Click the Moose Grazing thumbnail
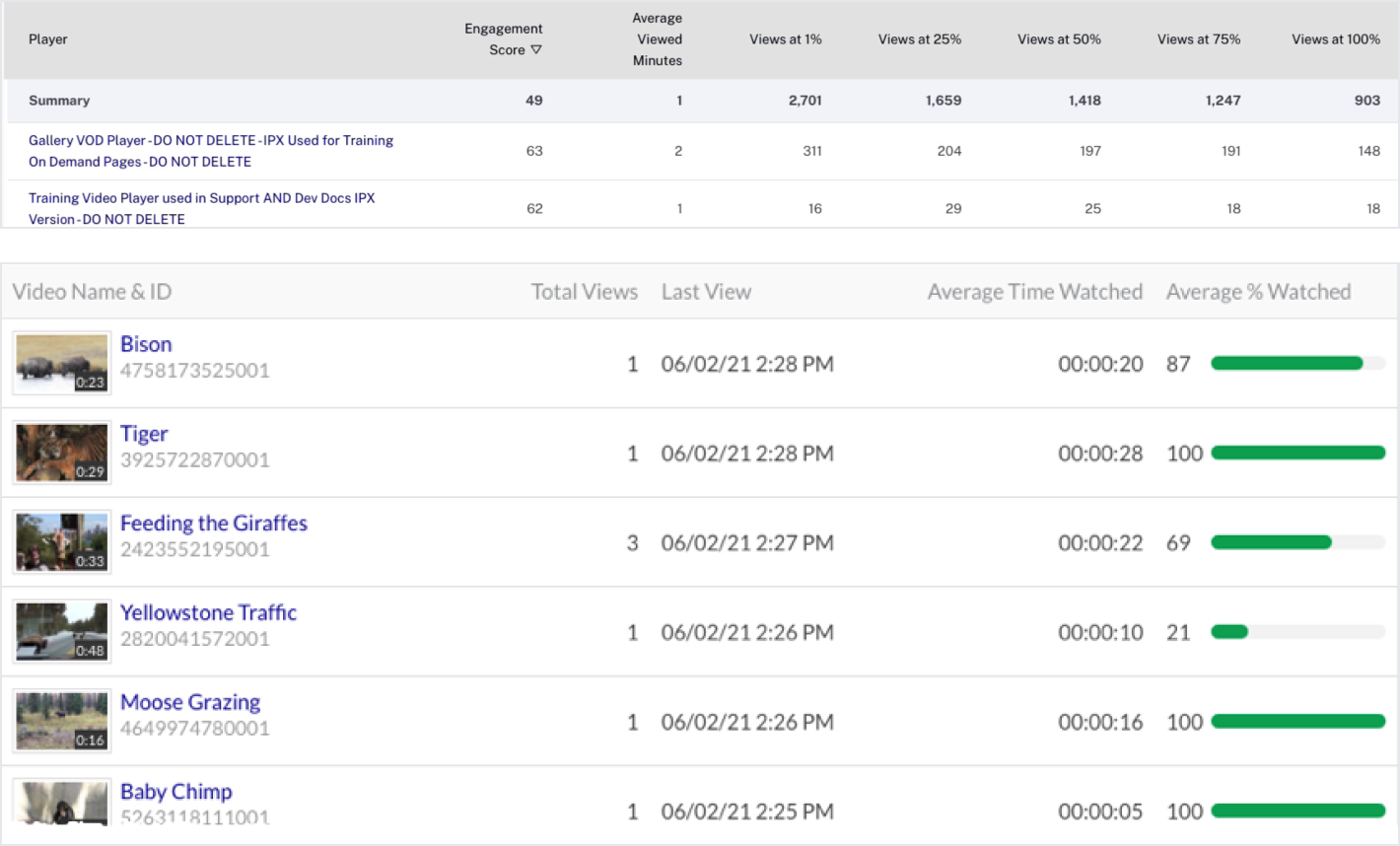This screenshot has height=846, width=1400. pyautogui.click(x=62, y=721)
